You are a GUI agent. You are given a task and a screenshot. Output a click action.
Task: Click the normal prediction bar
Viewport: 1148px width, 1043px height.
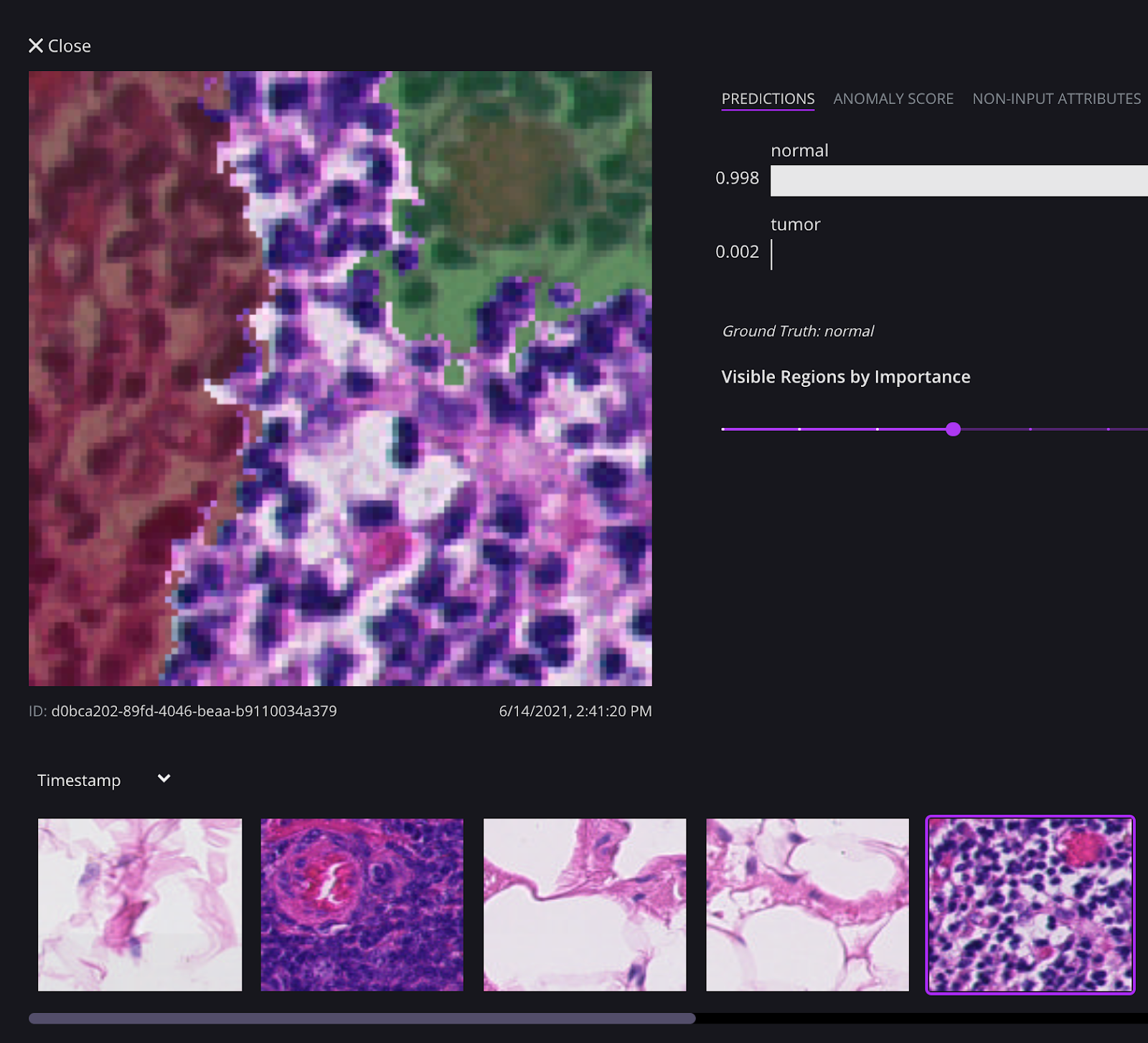click(959, 181)
